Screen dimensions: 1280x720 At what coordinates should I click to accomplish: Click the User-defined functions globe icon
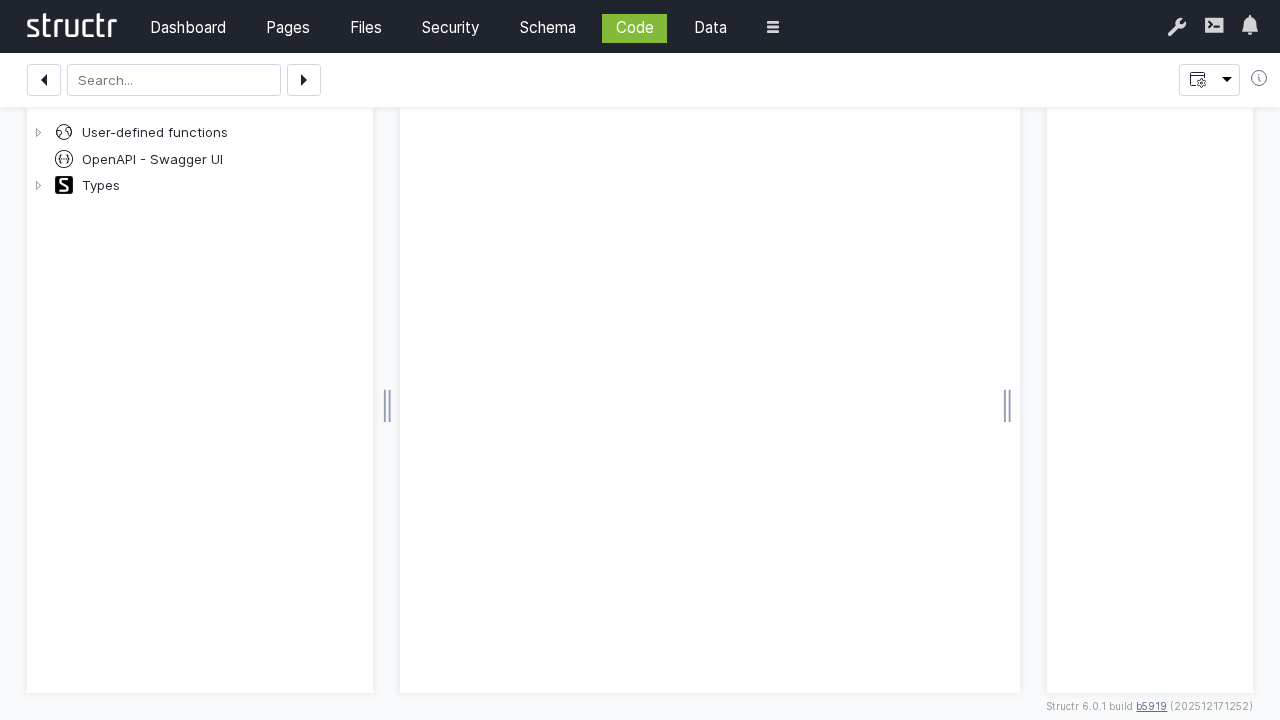pos(64,132)
